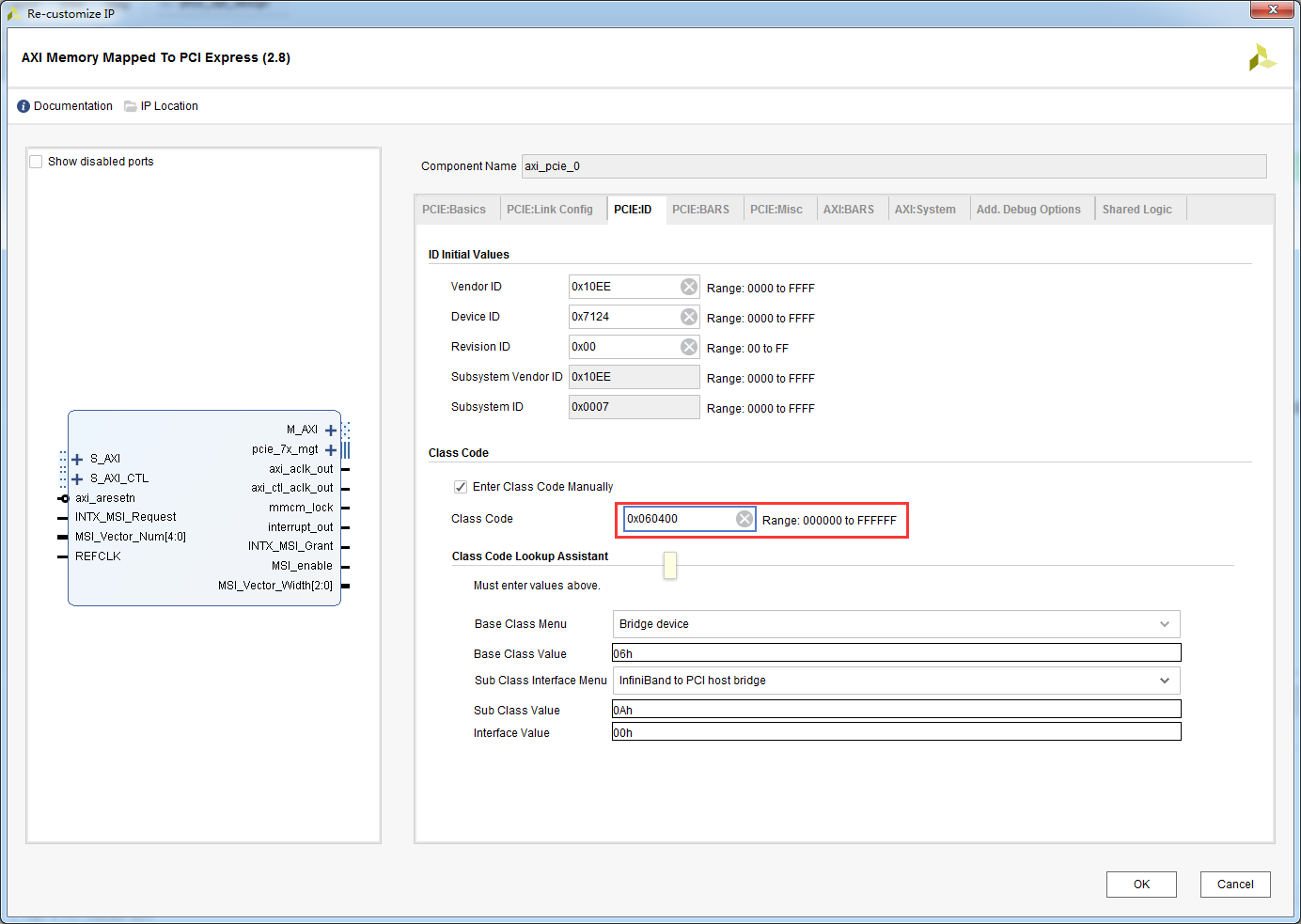1301x924 pixels.
Task: Clear the Revision ID field with its X icon
Action: (689, 347)
